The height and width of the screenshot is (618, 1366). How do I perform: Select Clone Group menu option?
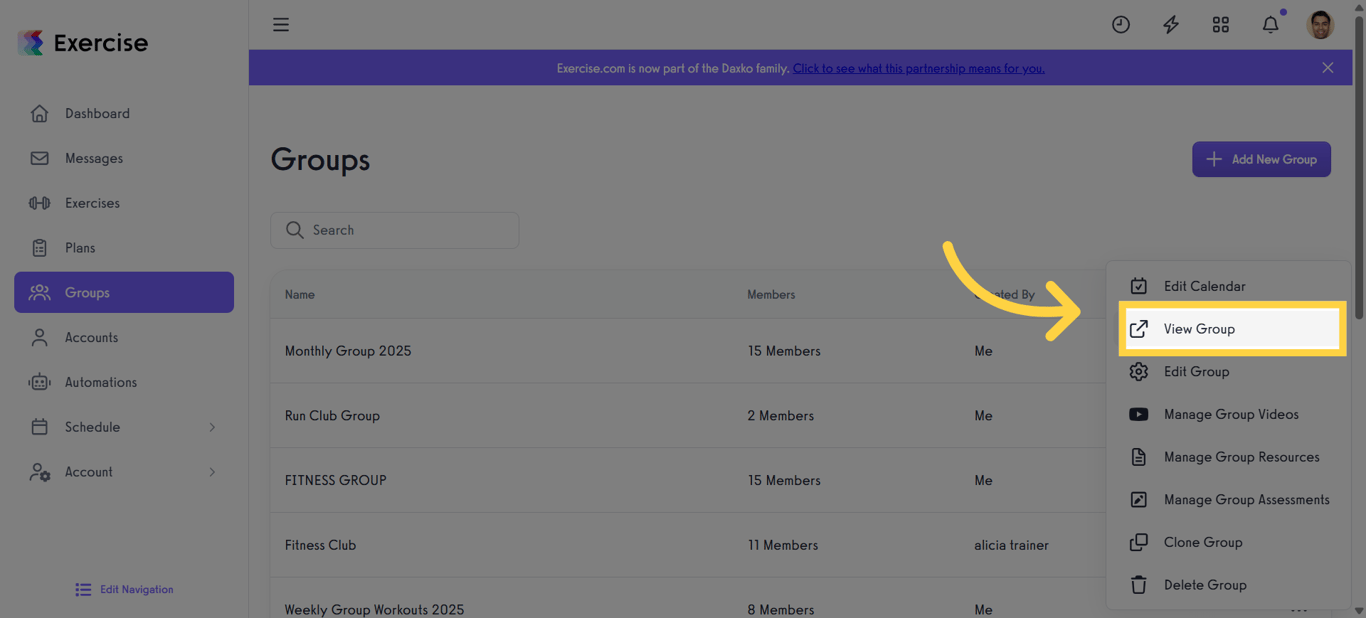coord(1228,543)
